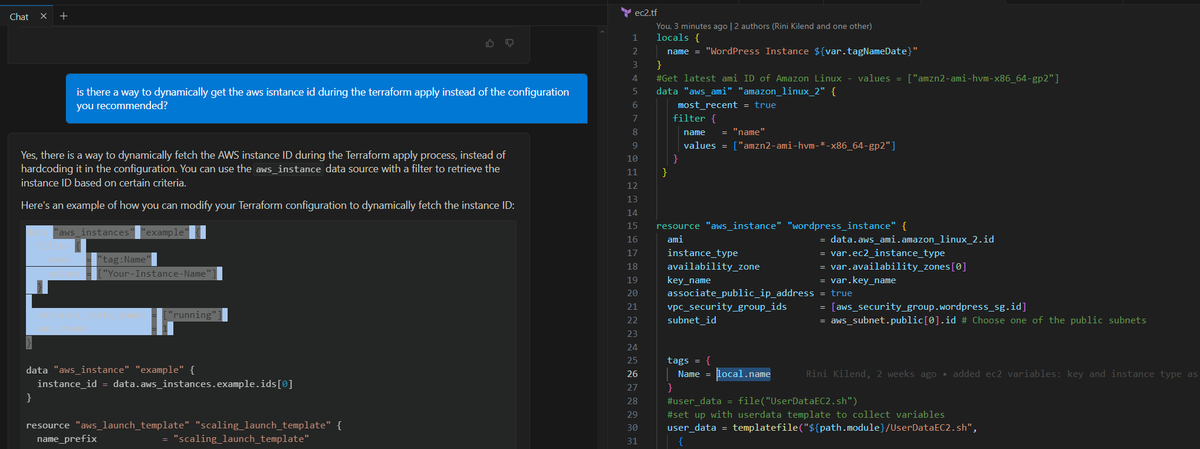Click the "running" value in chat code
Viewport: 1200px width, 449px height.
[193, 315]
